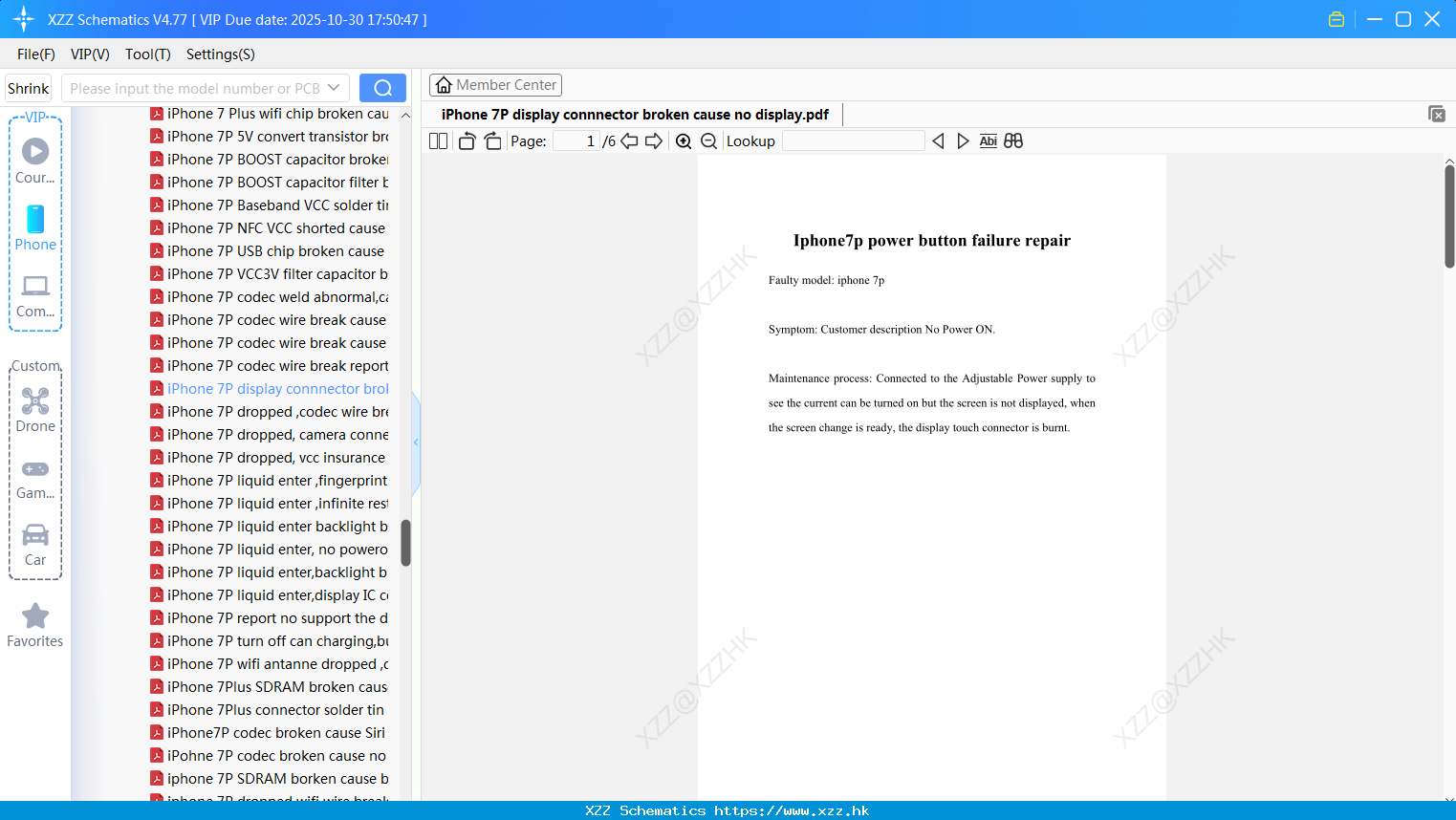Click the file list vertical scrollbar
Image resolution: width=1456 pixels, height=820 pixels.
[x=405, y=543]
